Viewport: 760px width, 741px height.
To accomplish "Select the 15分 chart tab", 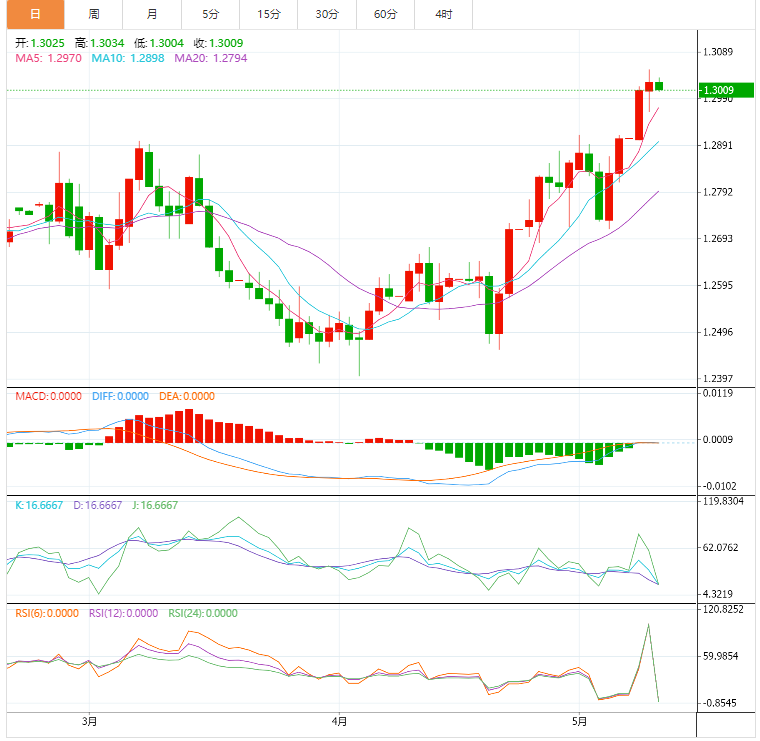I will (268, 14).
